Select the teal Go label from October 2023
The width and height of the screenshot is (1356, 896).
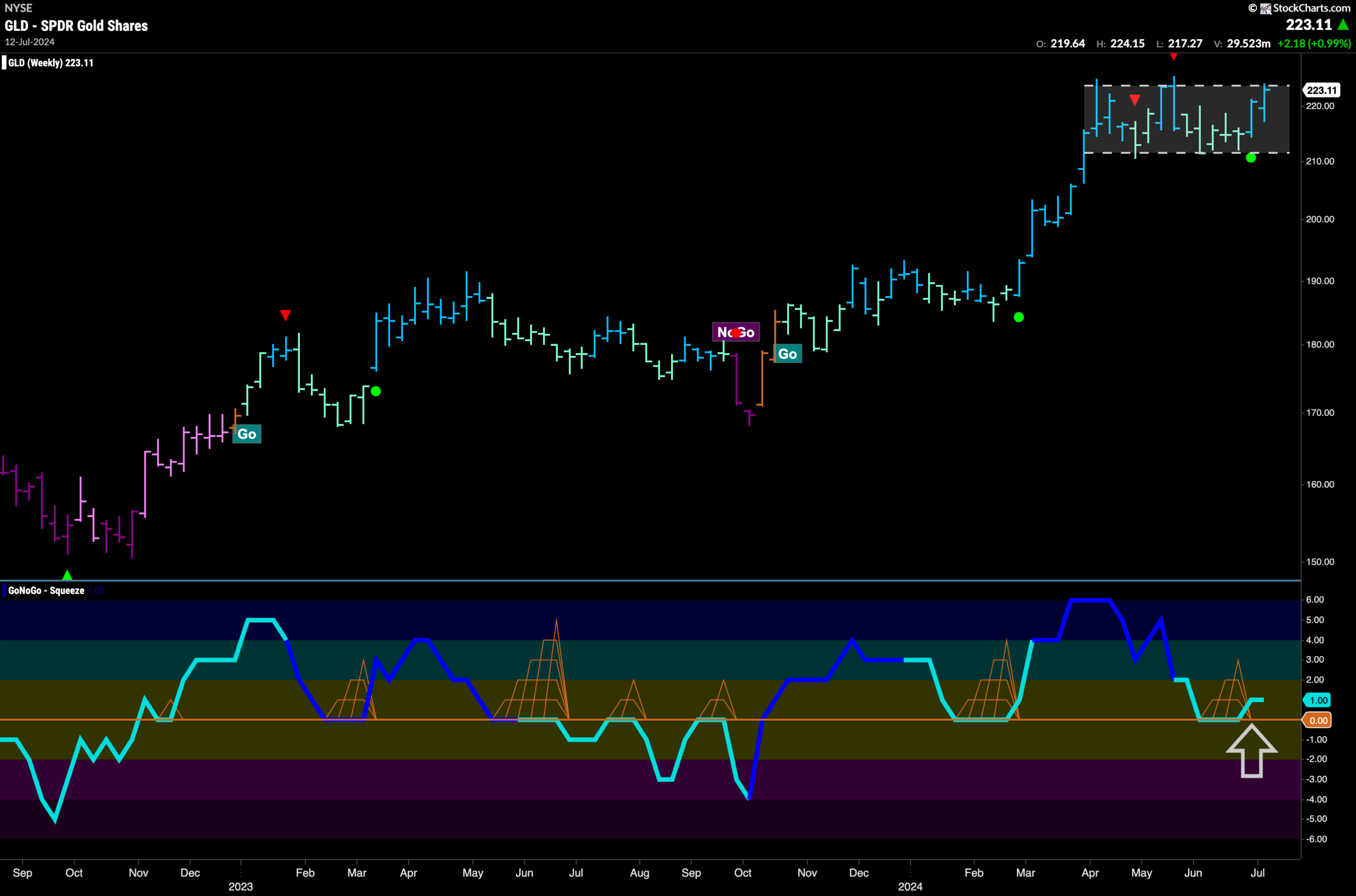pos(788,354)
